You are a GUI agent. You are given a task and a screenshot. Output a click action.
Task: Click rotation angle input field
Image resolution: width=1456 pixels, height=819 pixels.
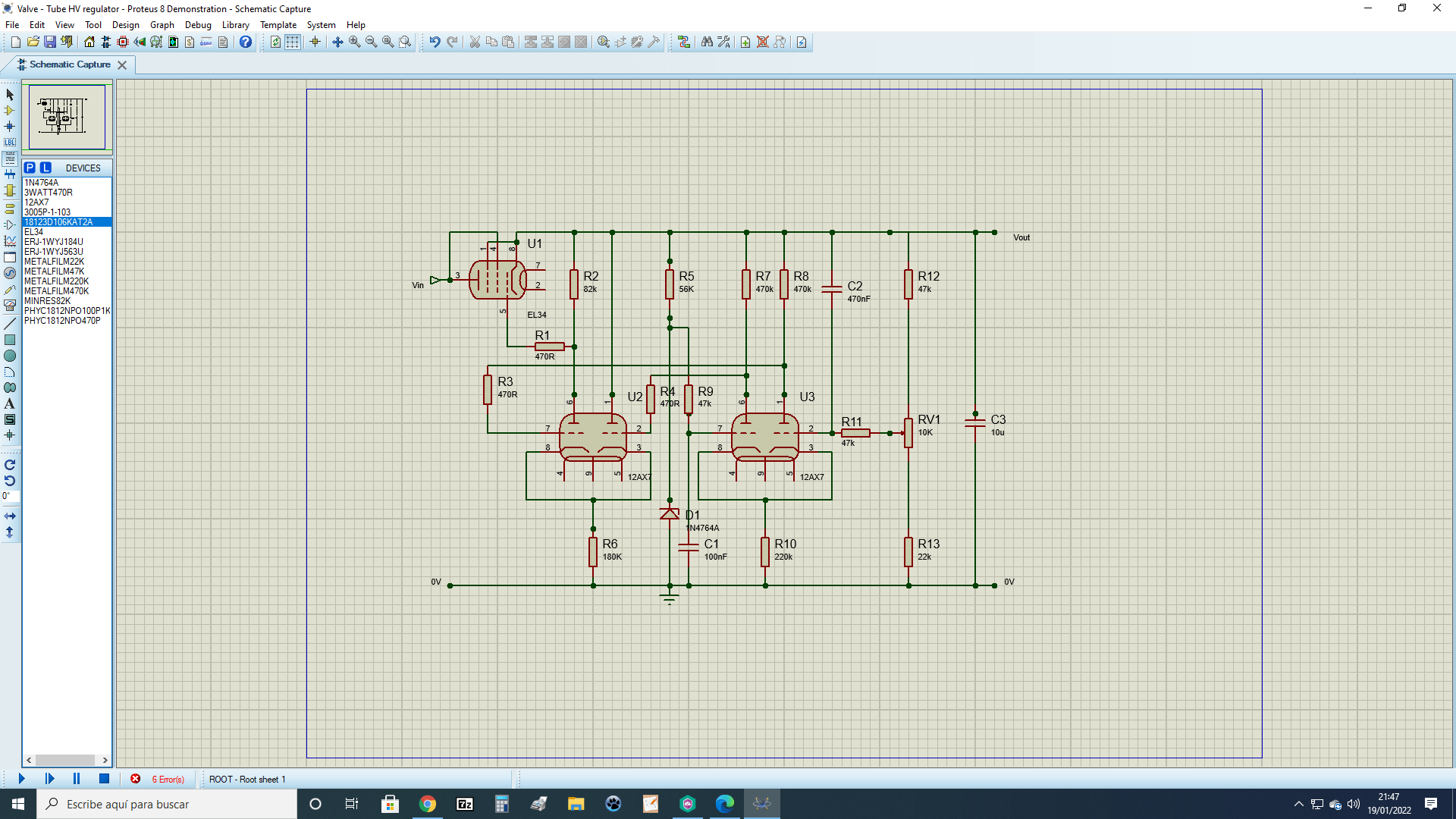pyautogui.click(x=11, y=496)
